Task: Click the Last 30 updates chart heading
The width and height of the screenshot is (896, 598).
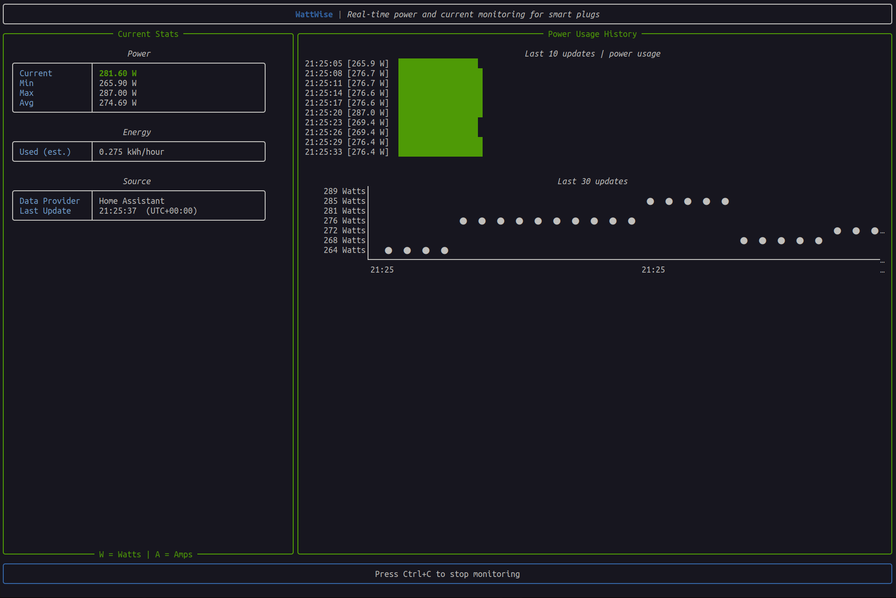Action: click(592, 181)
